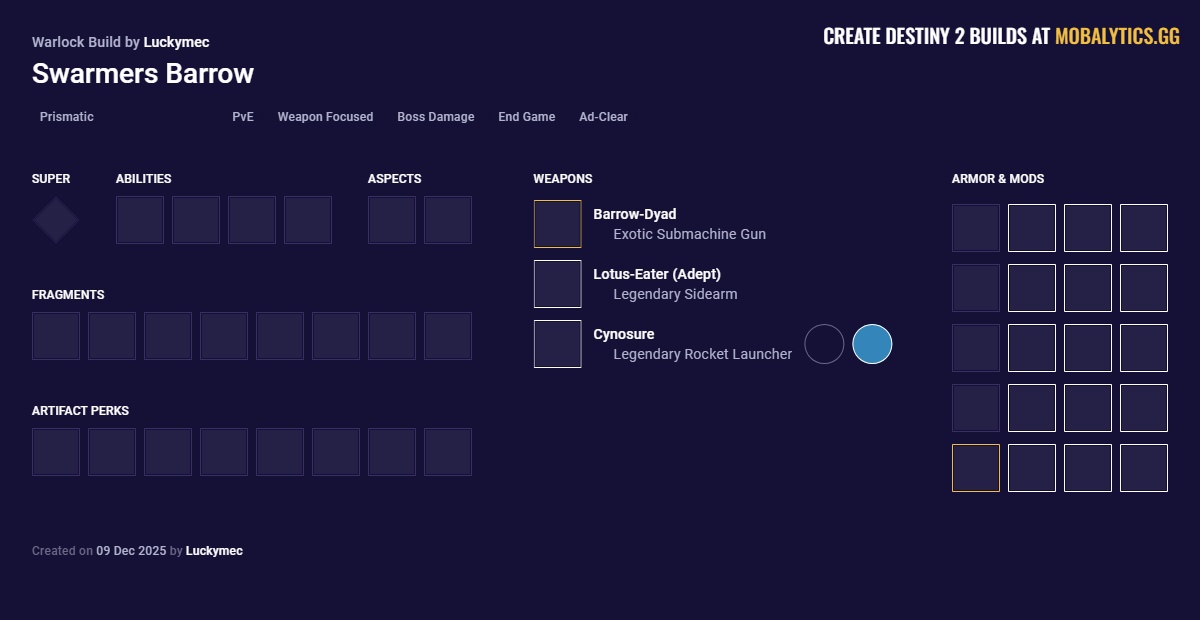Image resolution: width=1200 pixels, height=620 pixels.
Task: Open the Cynosure rocket launcher icon
Action: (557, 344)
